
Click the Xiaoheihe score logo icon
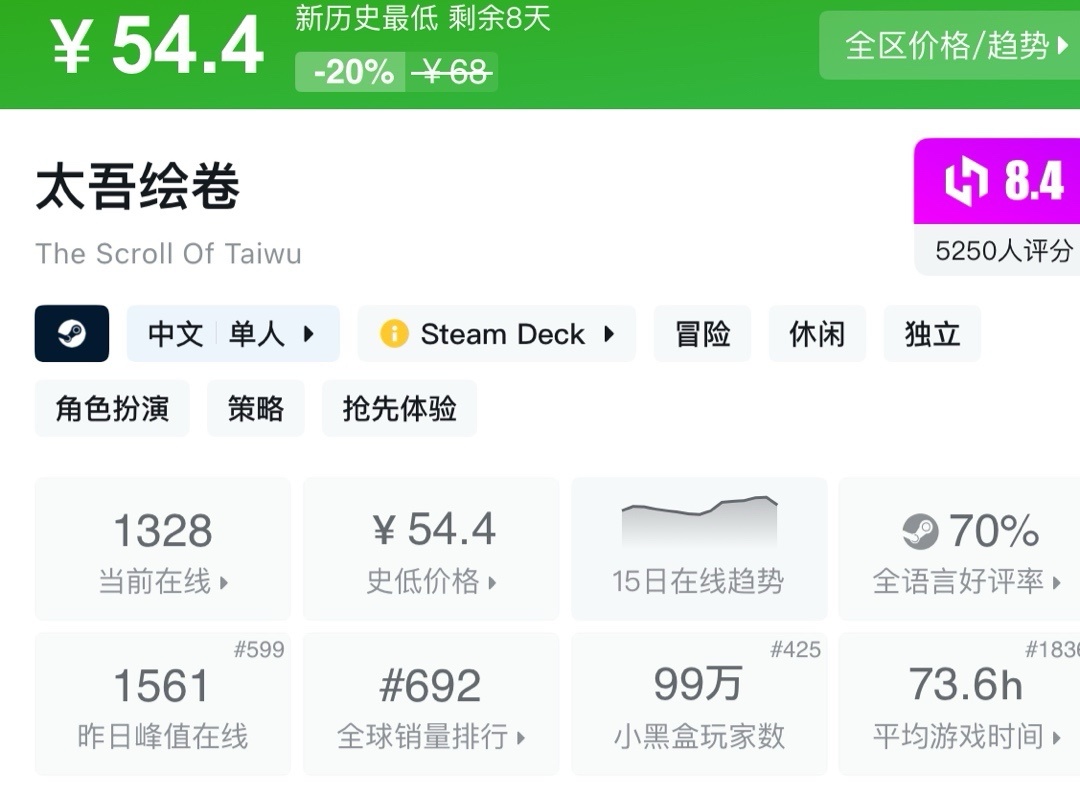pos(967,182)
